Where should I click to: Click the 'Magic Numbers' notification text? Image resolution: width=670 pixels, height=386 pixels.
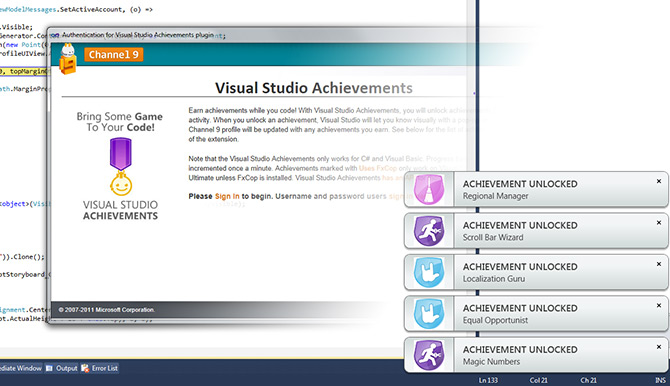491,362
